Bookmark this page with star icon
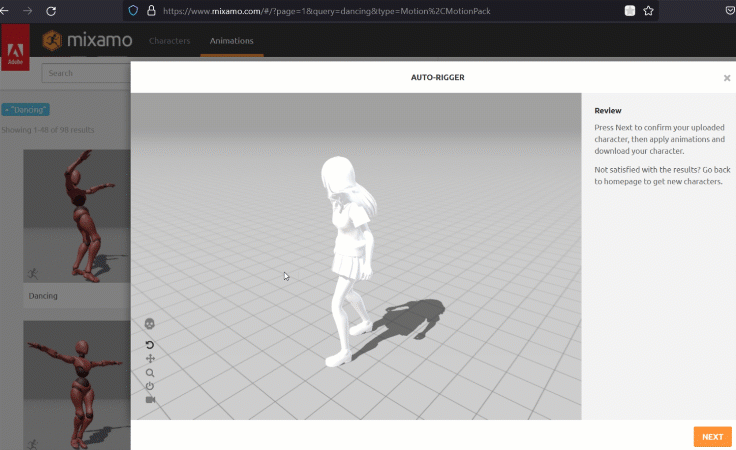Viewport: 736px width, 450px height. 648,11
